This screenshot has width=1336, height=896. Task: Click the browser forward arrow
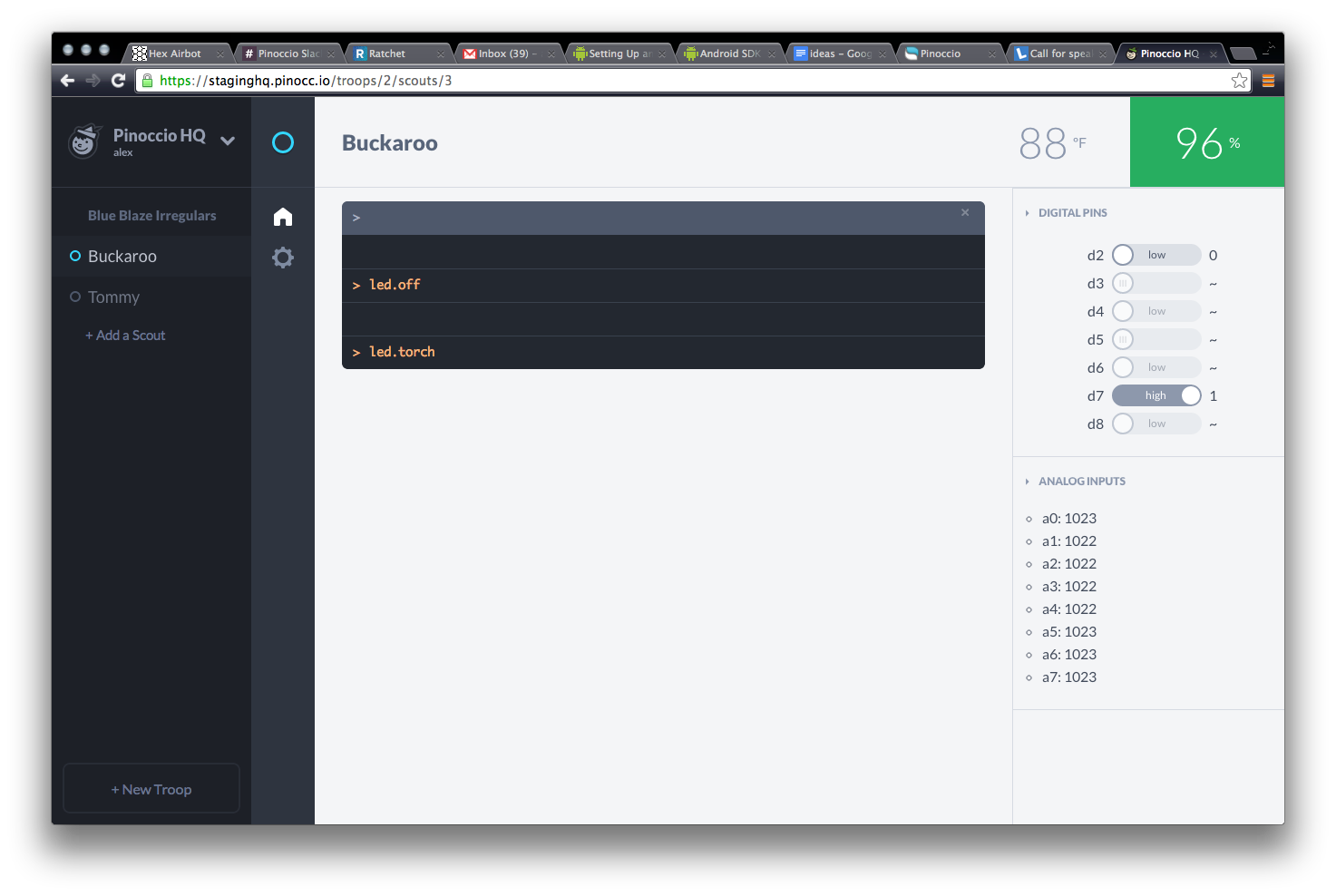pos(93,81)
